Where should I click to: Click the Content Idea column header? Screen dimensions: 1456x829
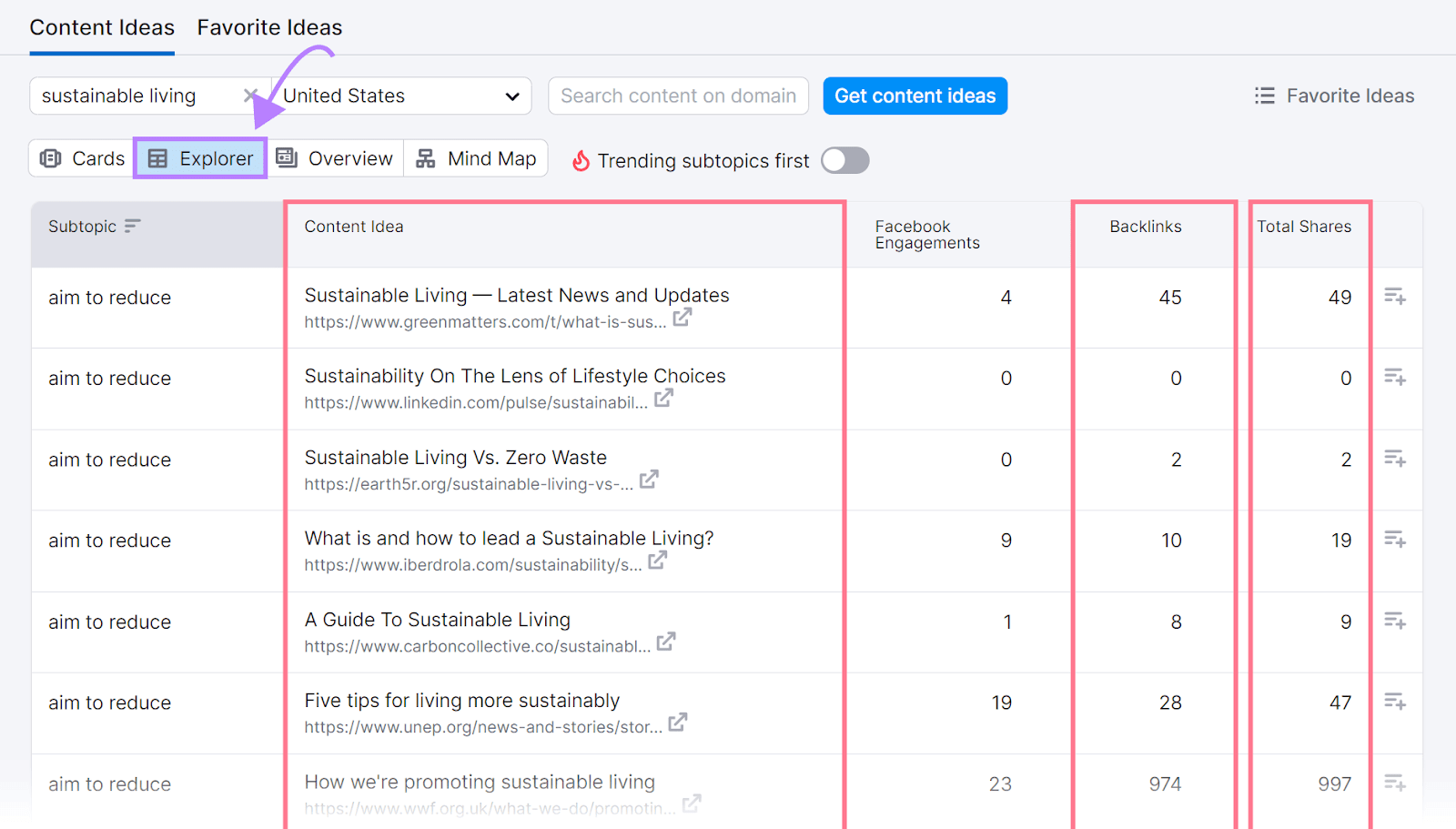pos(353,227)
